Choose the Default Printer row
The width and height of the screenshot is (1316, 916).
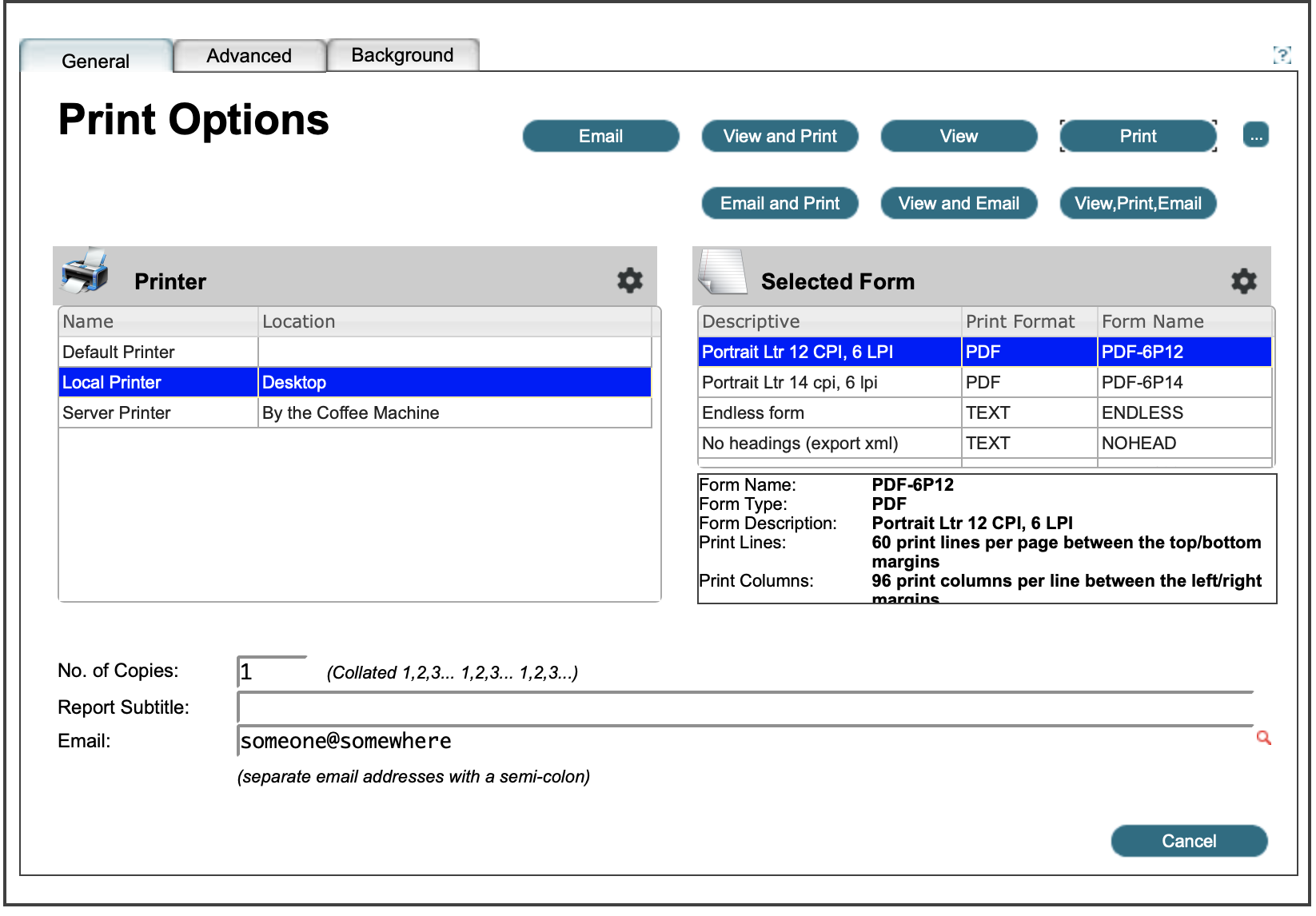coord(118,352)
